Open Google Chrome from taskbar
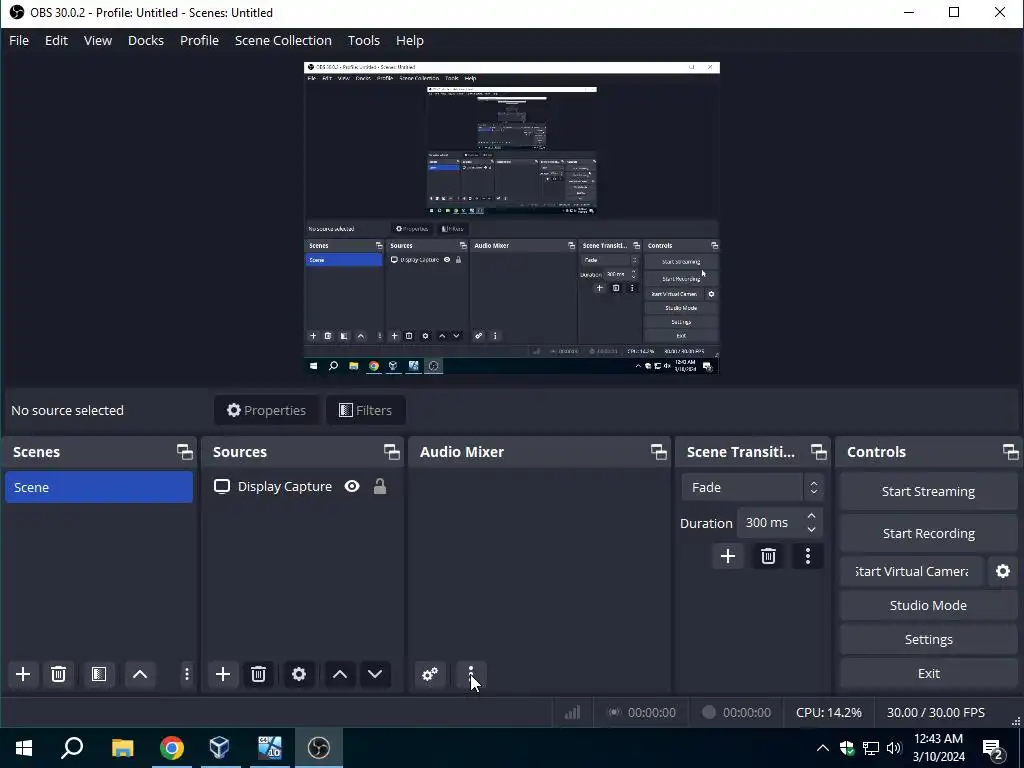This screenshot has height=768, width=1024. (172, 748)
